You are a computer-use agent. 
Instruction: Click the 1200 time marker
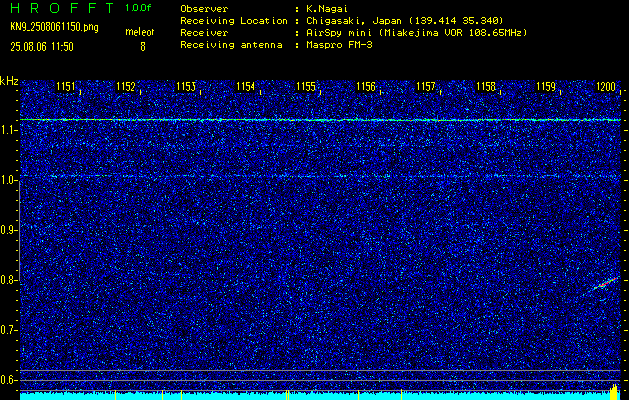point(606,86)
